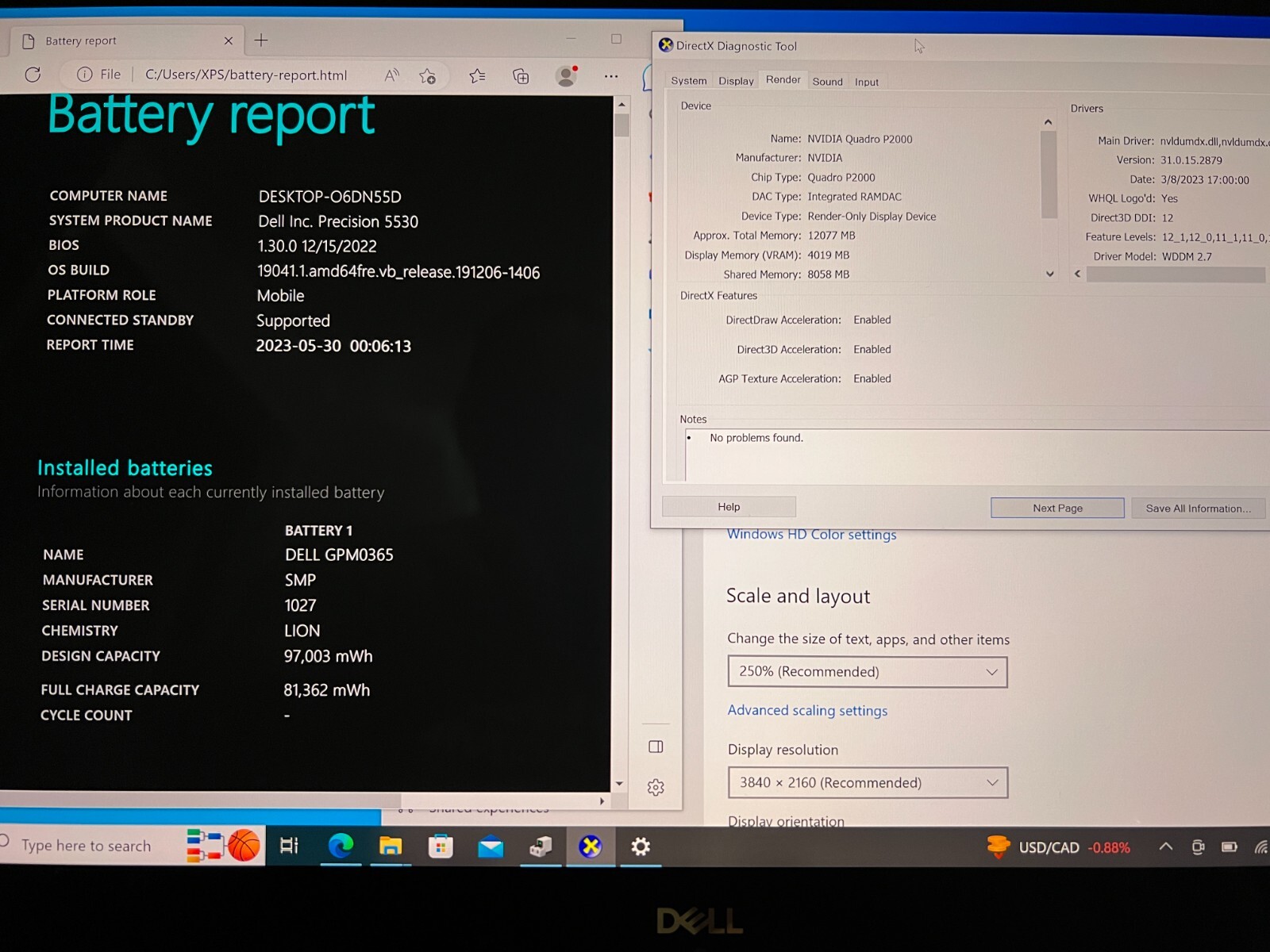
Task: Click the No problems found note
Action: [x=756, y=438]
